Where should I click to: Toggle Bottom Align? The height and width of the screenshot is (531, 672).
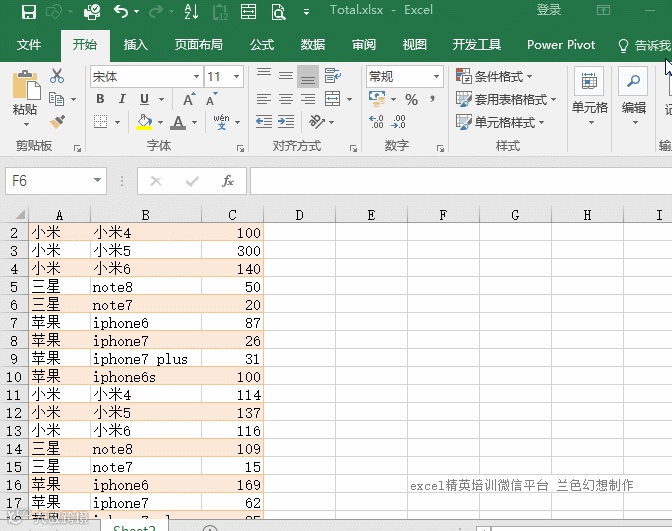(308, 76)
